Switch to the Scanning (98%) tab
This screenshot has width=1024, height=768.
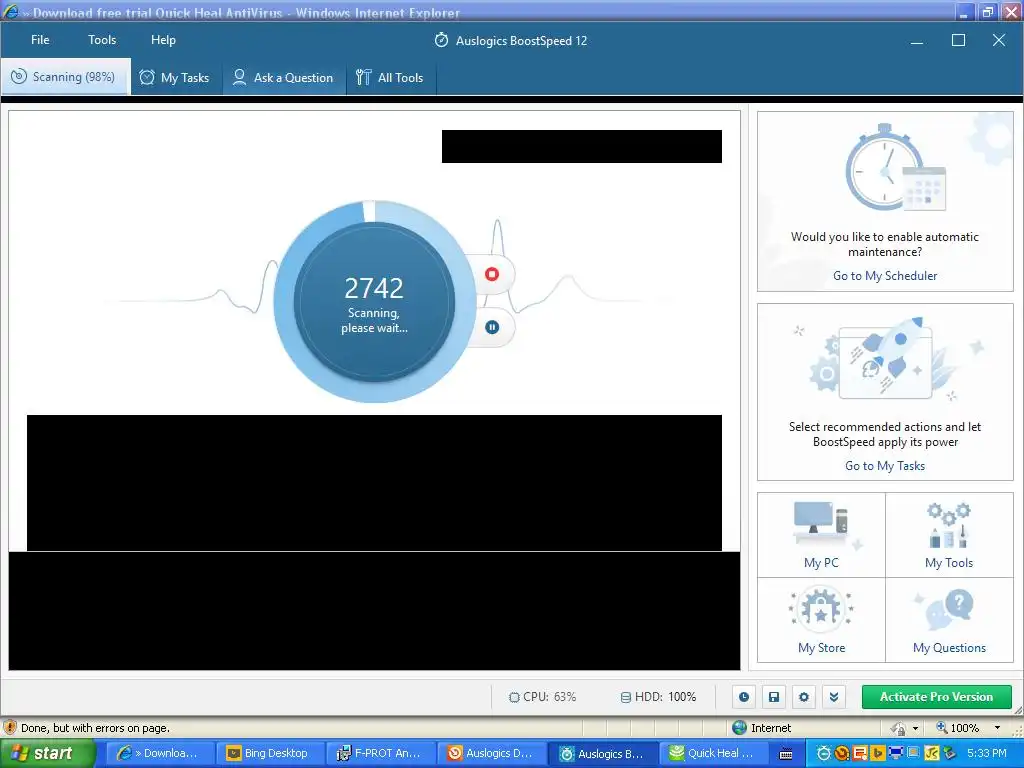pyautogui.click(x=65, y=77)
